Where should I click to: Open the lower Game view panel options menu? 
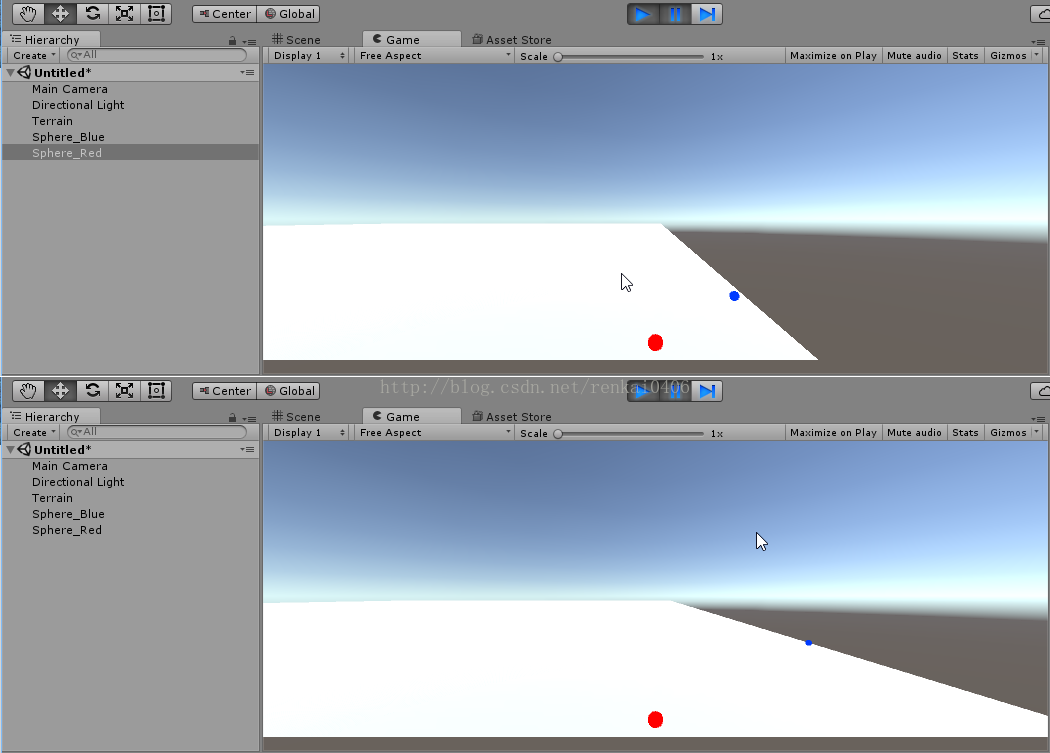click(1040, 419)
